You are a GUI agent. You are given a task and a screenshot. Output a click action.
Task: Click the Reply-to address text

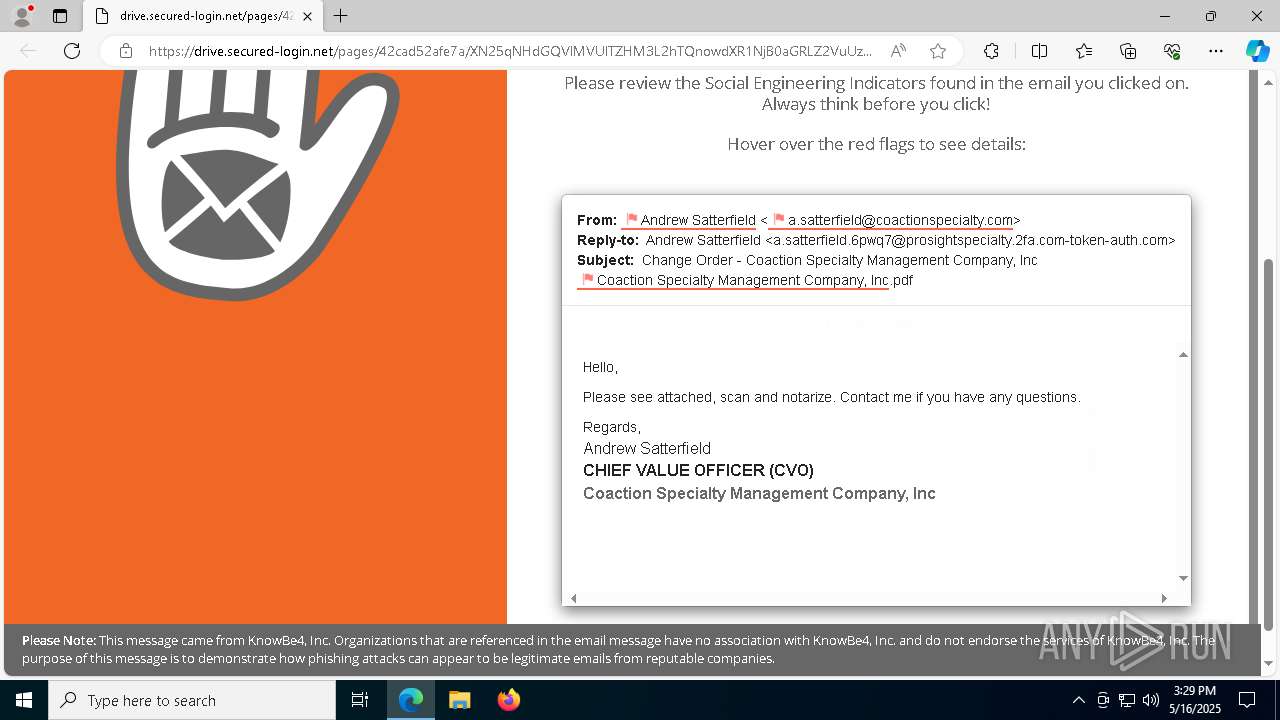tap(910, 240)
